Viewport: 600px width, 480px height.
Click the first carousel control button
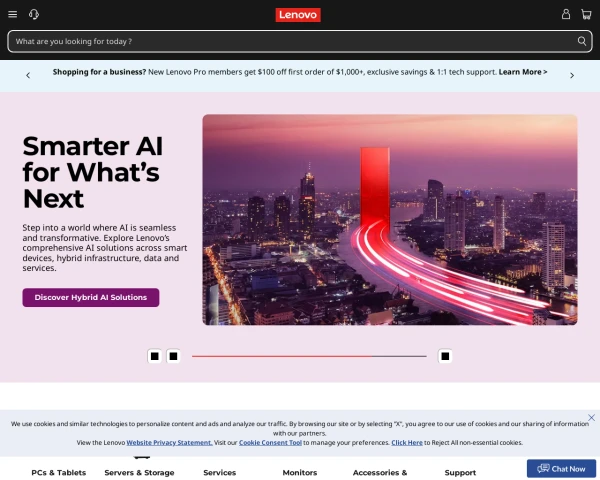click(155, 356)
